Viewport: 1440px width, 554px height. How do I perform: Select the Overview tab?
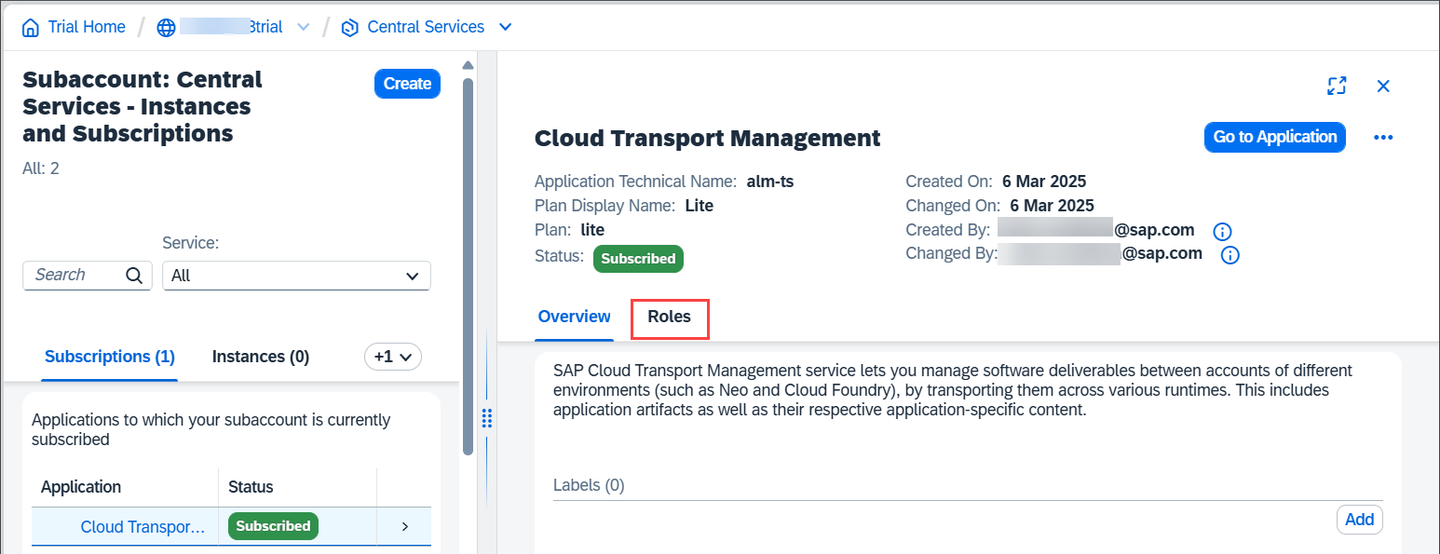point(574,317)
